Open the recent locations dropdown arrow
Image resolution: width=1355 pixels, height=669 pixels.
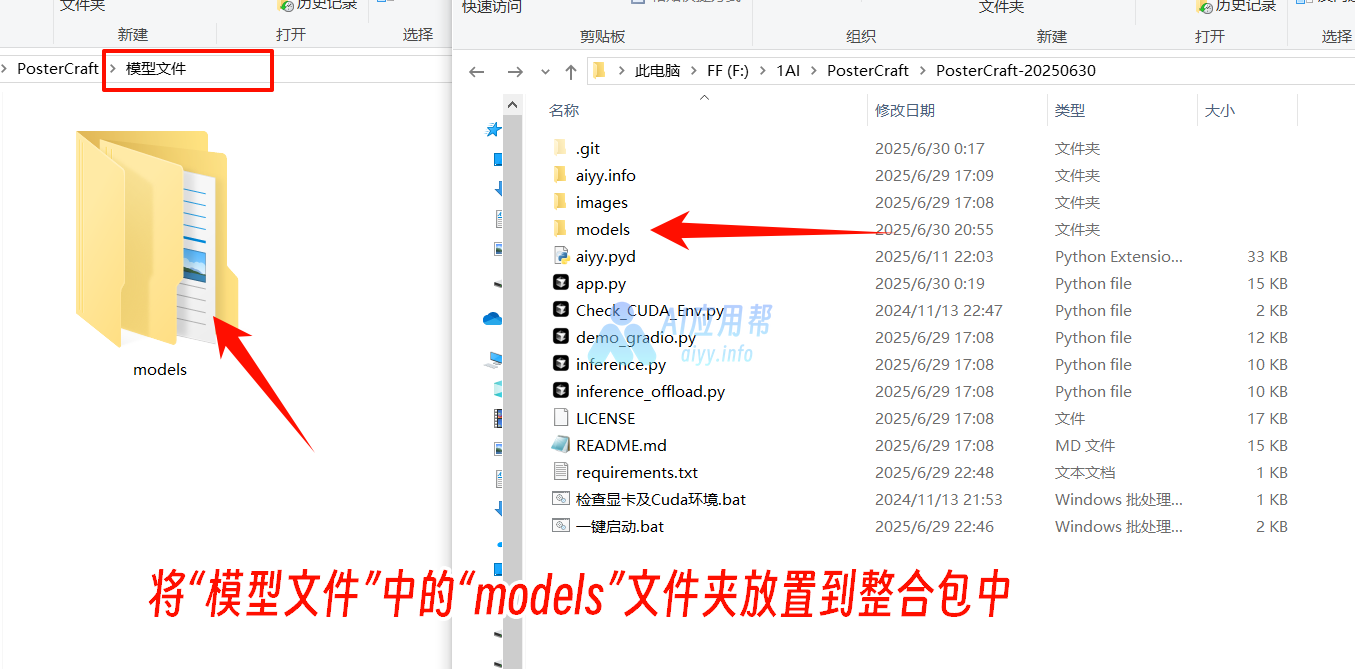click(545, 72)
